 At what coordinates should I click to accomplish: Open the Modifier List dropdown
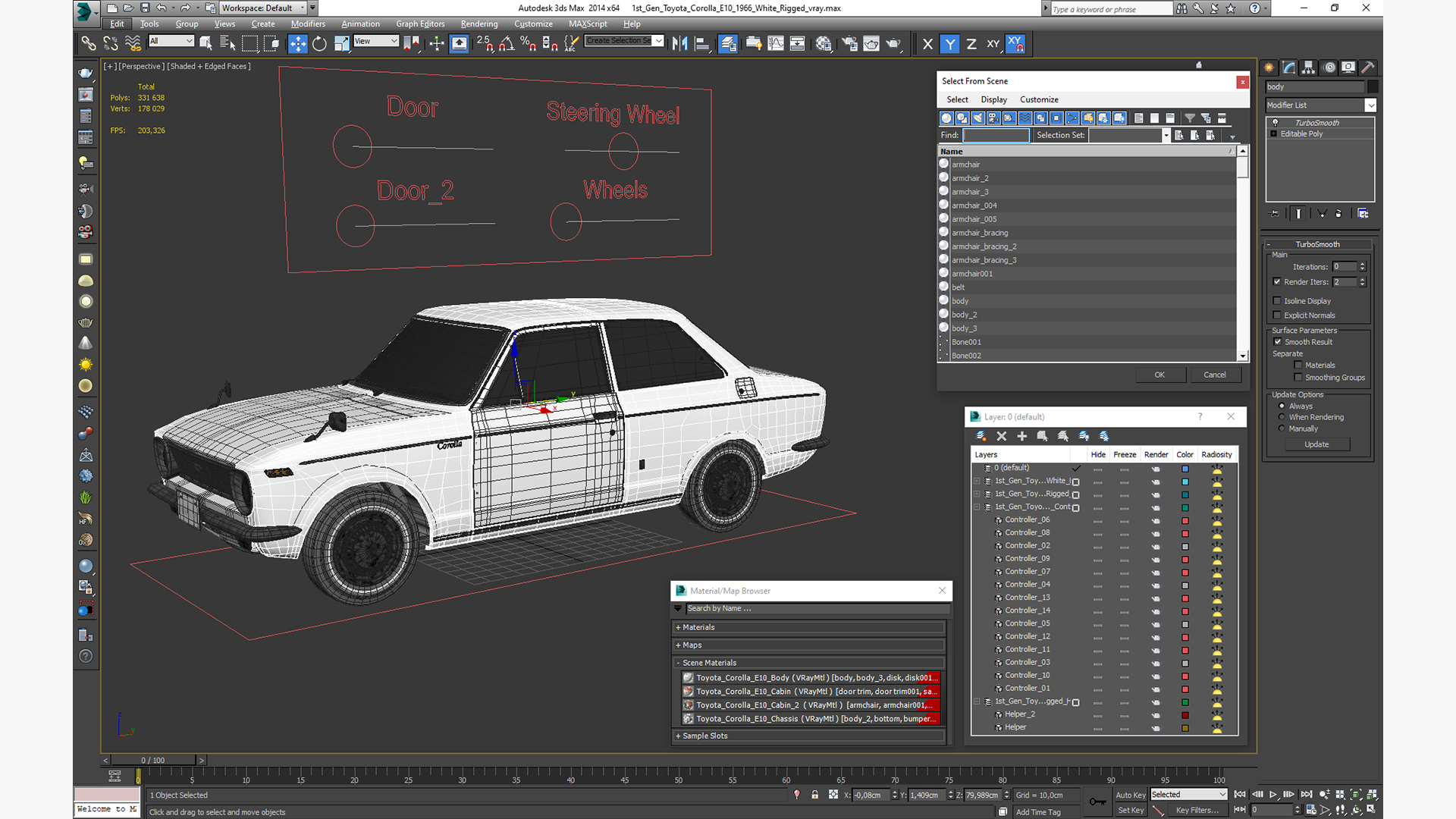(1320, 105)
